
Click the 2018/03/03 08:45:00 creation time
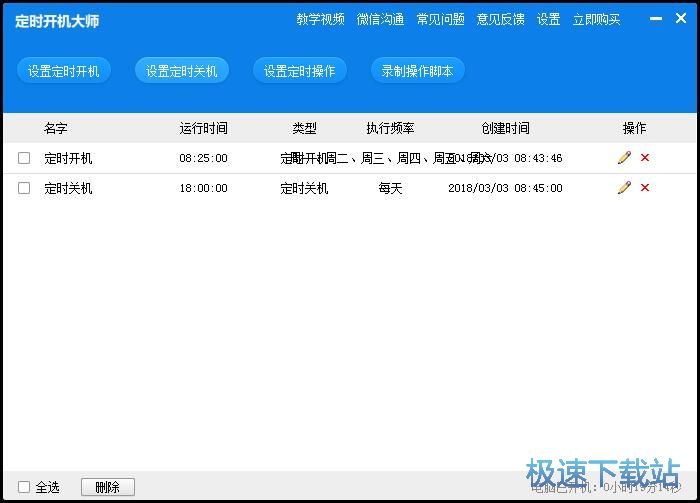pyautogui.click(x=505, y=188)
